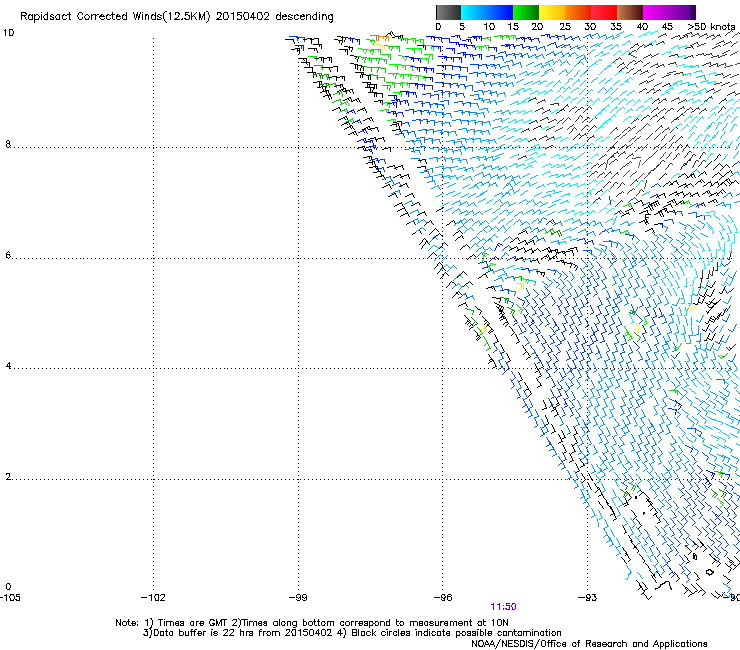Viewport: 740px width, 650px height.
Task: Click the date '20150402' in the title
Action: [243, 16]
